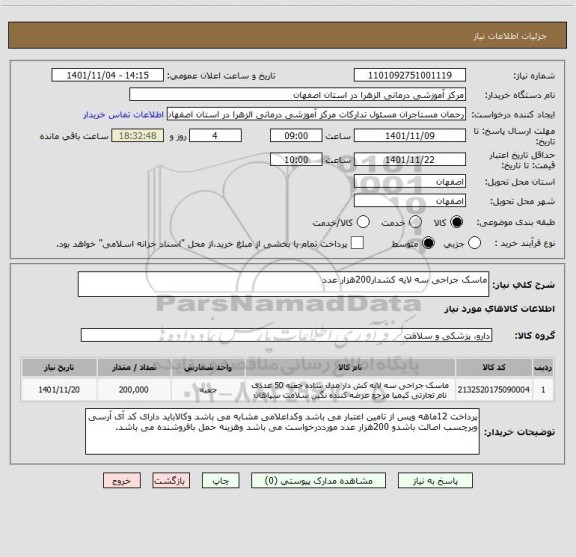Click the unit cell جعبه
The image size is (576, 557).
tap(208, 390)
